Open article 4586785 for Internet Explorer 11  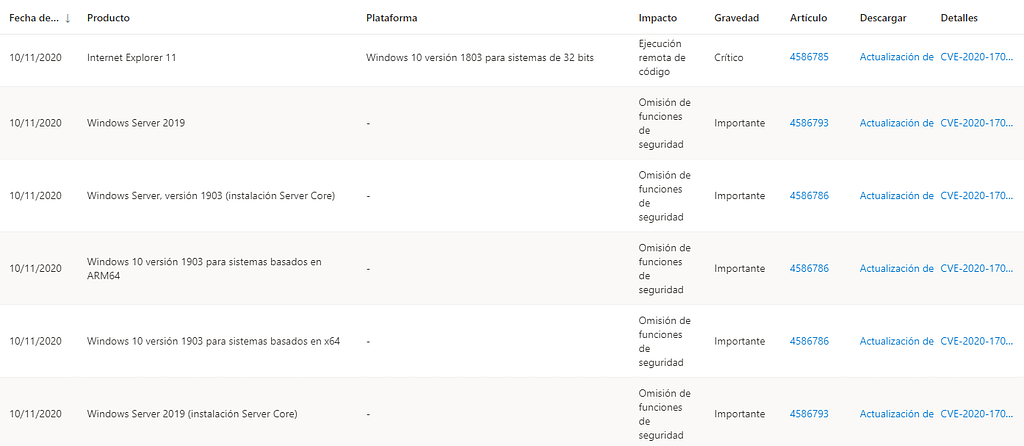[809, 57]
